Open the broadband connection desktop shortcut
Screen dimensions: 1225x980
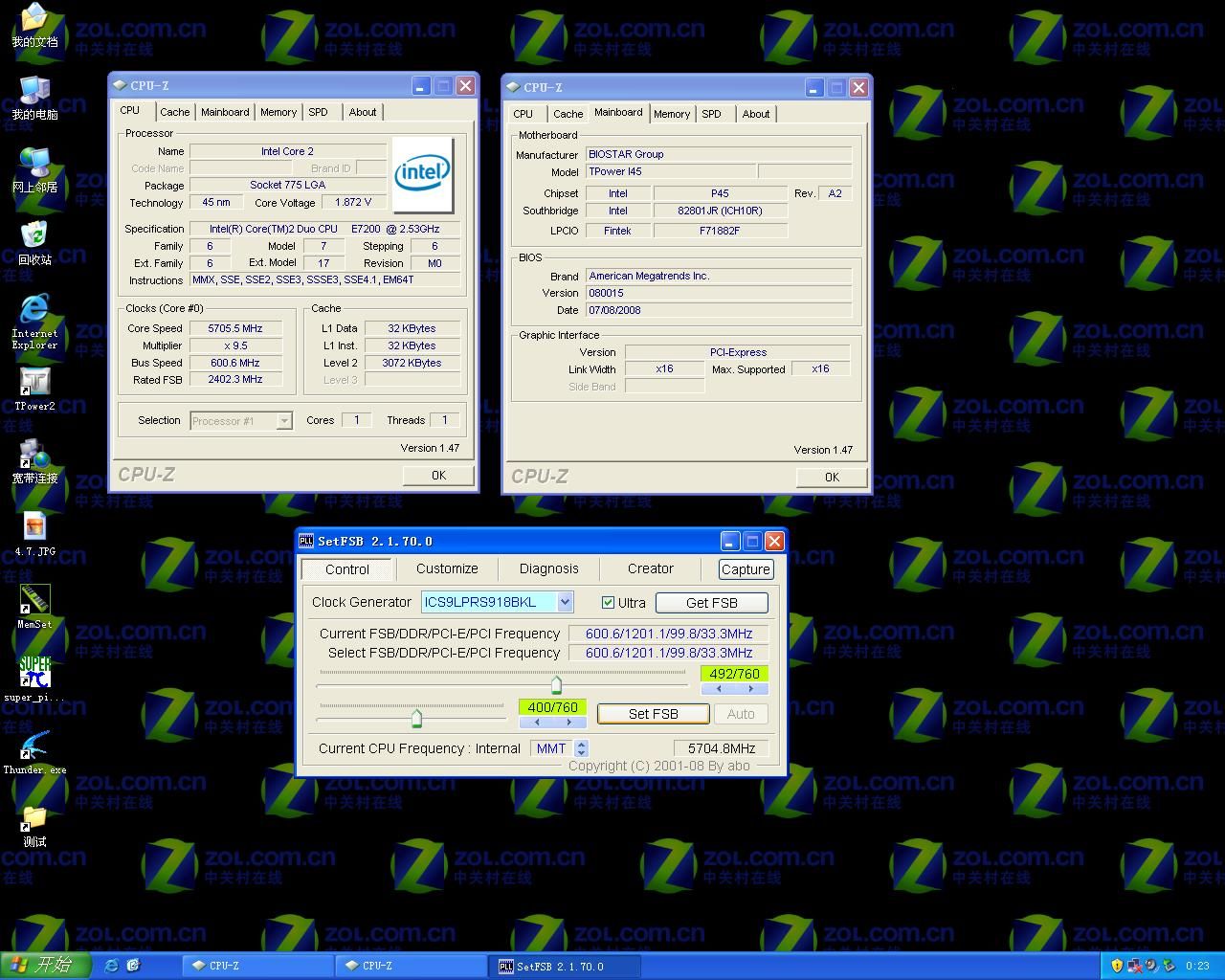(x=34, y=462)
